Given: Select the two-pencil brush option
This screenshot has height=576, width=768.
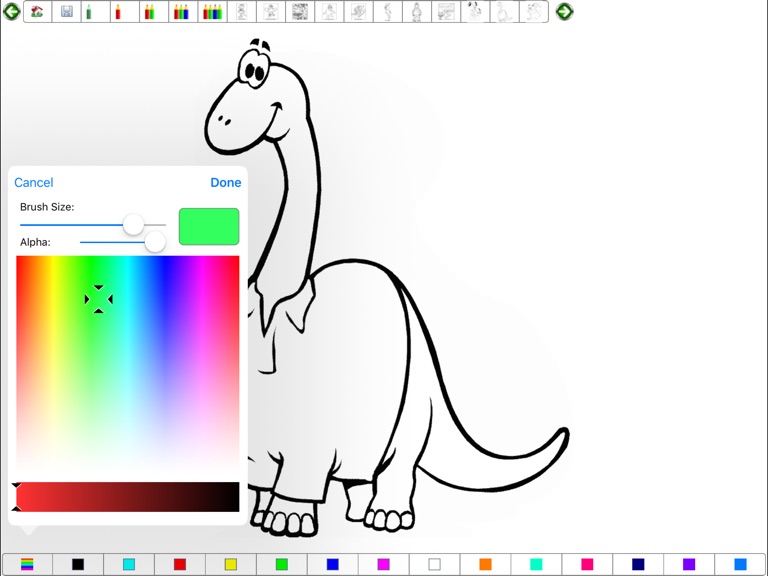Looking at the screenshot, I should point(149,11).
